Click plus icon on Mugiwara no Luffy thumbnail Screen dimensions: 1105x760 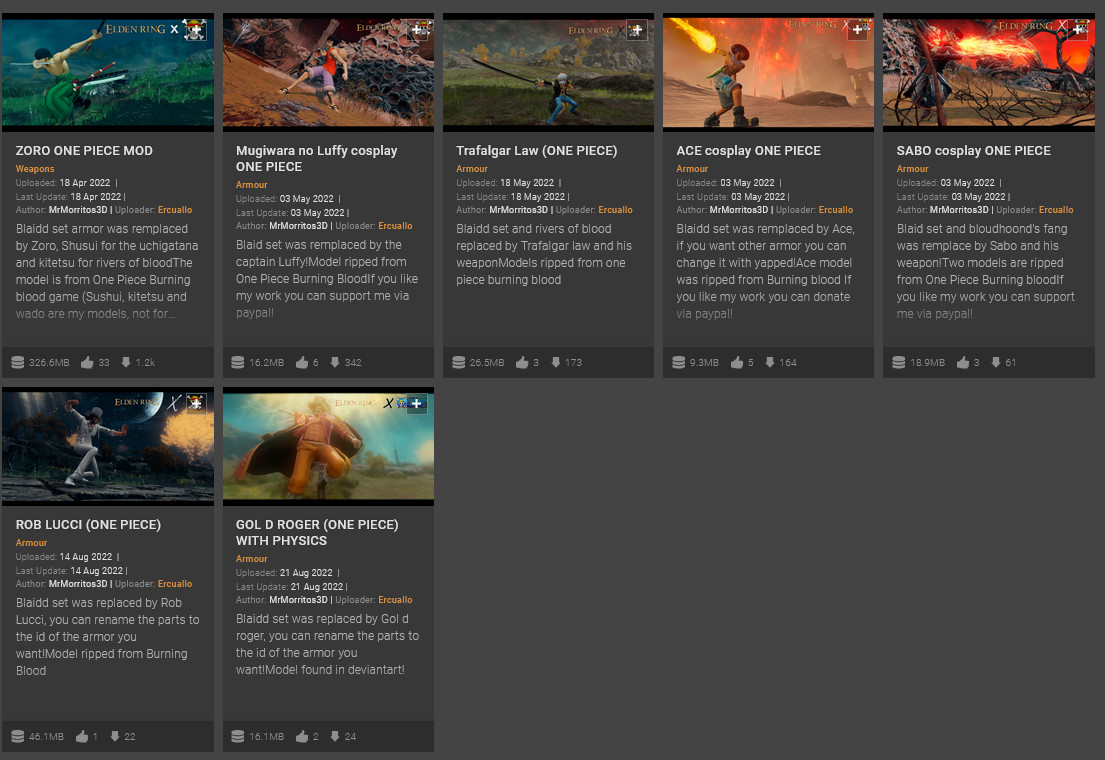[x=418, y=30]
